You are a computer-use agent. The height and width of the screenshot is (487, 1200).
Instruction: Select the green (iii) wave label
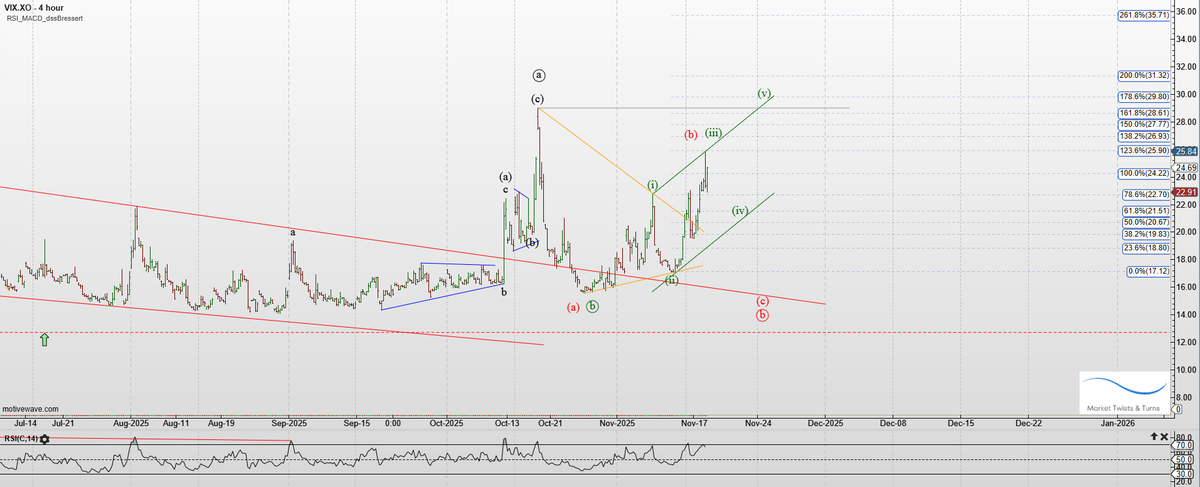tap(713, 132)
